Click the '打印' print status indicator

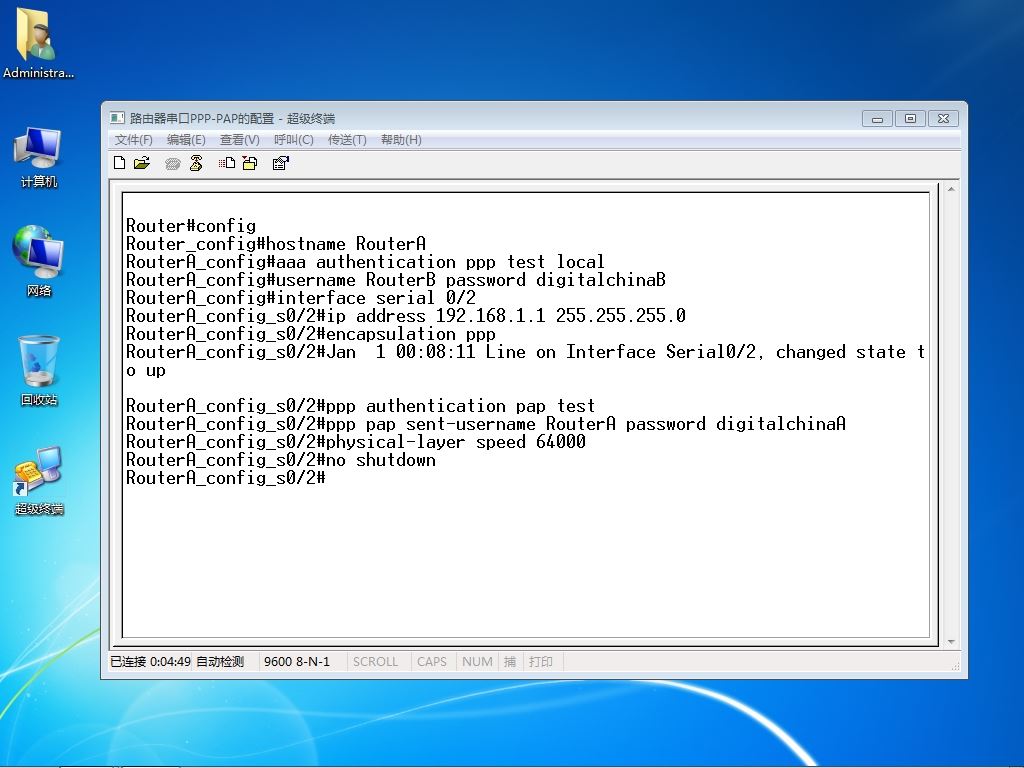coord(541,662)
